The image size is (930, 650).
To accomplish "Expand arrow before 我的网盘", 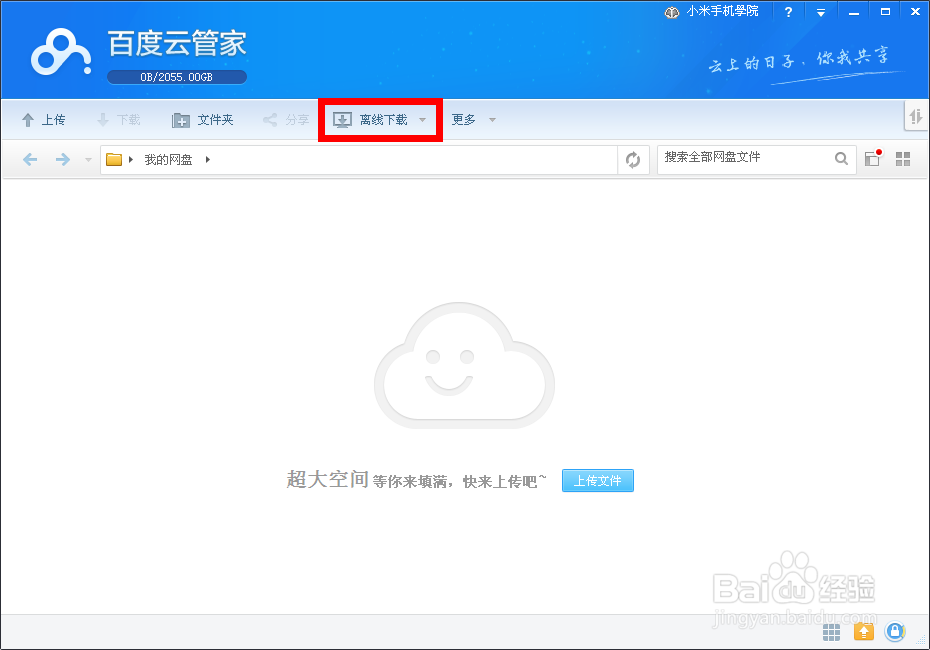I will [x=130, y=159].
